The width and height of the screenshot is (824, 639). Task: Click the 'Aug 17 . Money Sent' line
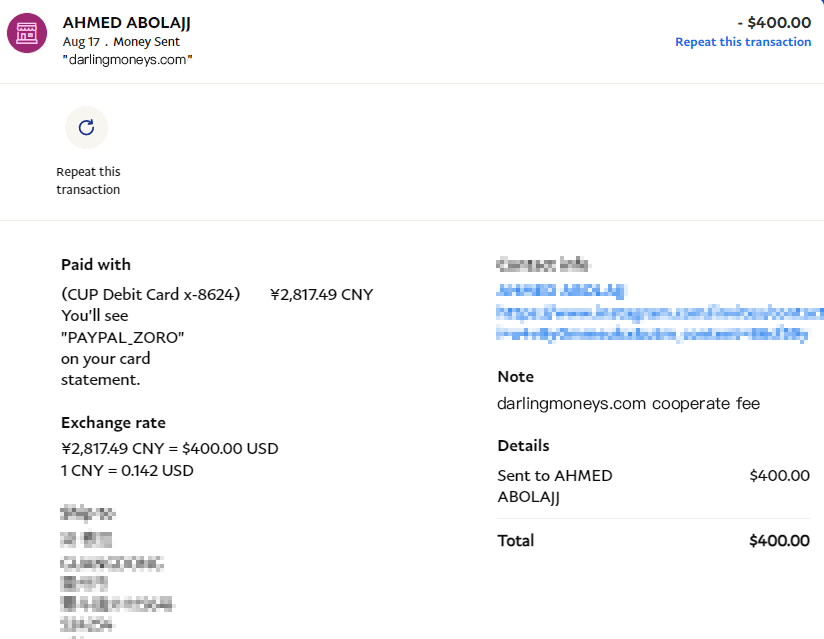tap(121, 42)
